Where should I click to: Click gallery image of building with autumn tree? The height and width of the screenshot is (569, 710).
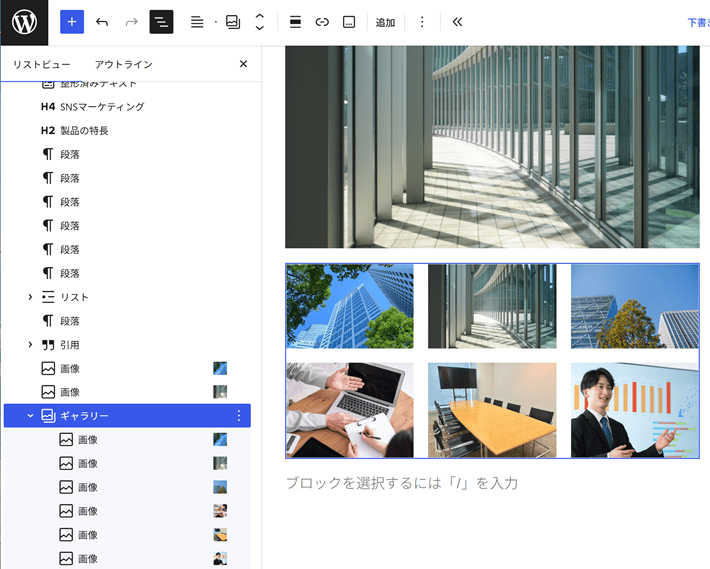click(x=635, y=306)
